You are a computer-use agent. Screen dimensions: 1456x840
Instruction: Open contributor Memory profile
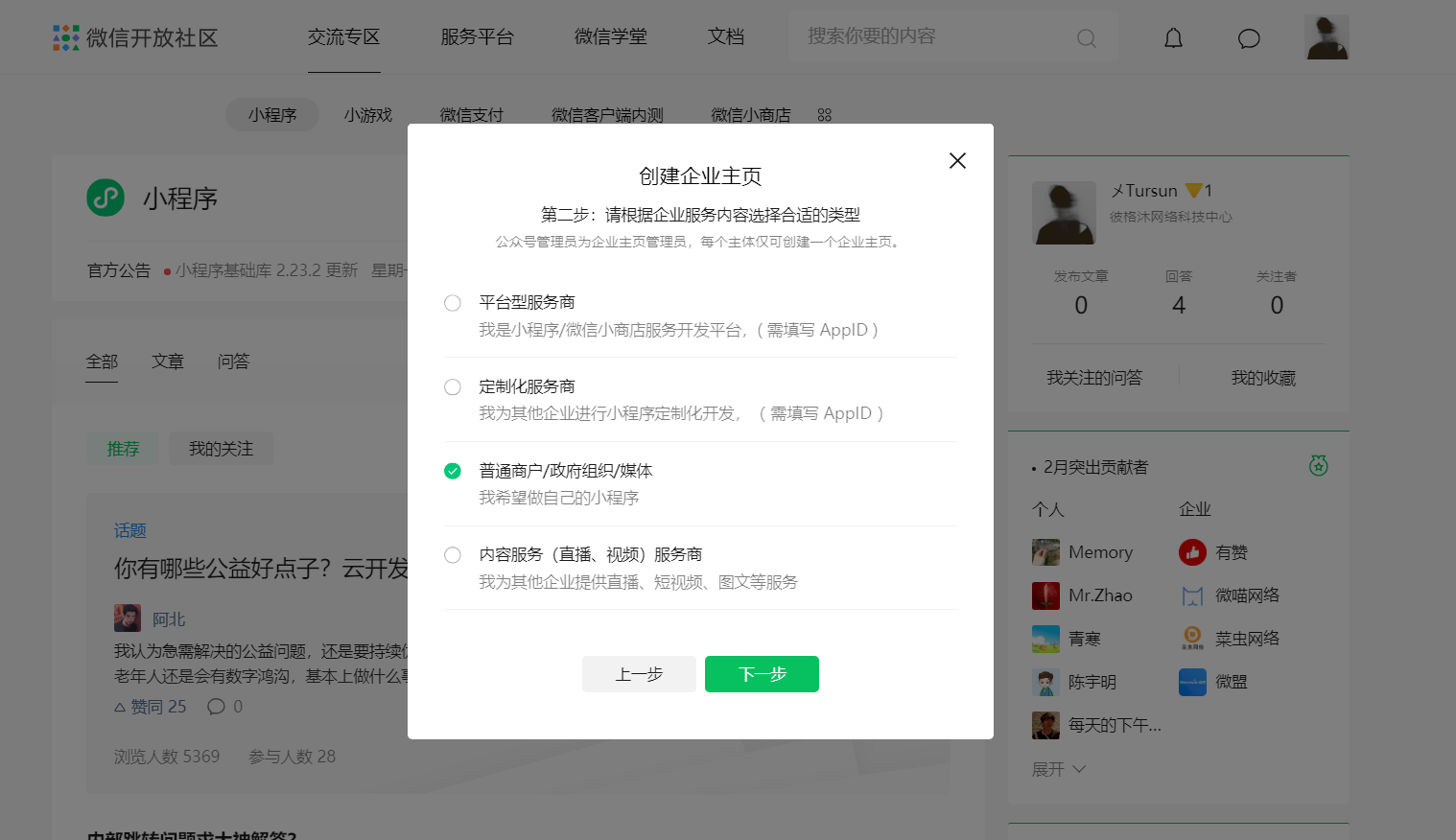[1100, 552]
